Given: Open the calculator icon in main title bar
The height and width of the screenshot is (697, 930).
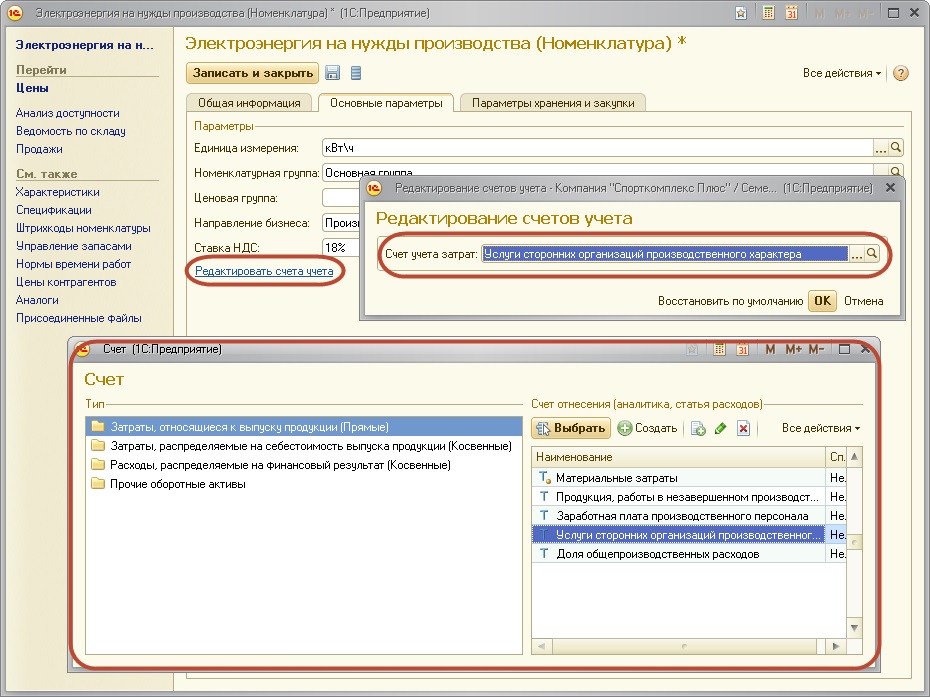Looking at the screenshot, I should click(768, 14).
